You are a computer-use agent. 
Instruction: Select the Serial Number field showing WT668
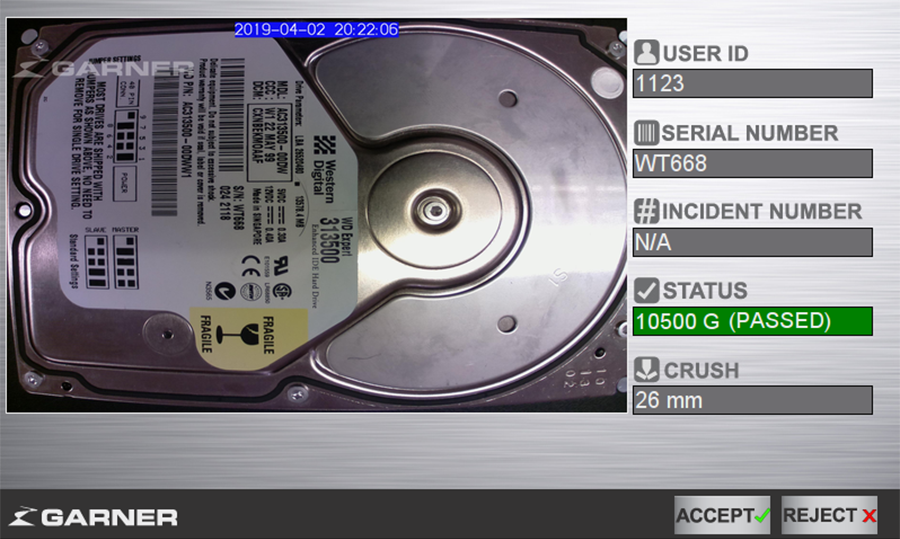(x=752, y=163)
